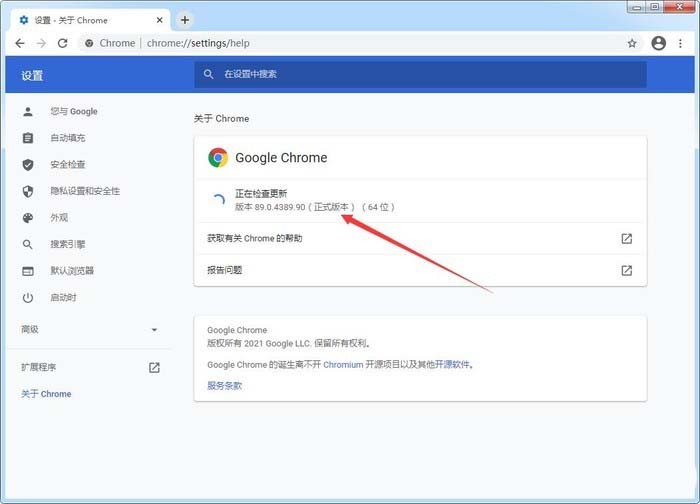Open the 服务条款 link
Viewport: 700px width, 504px height.
(x=224, y=385)
